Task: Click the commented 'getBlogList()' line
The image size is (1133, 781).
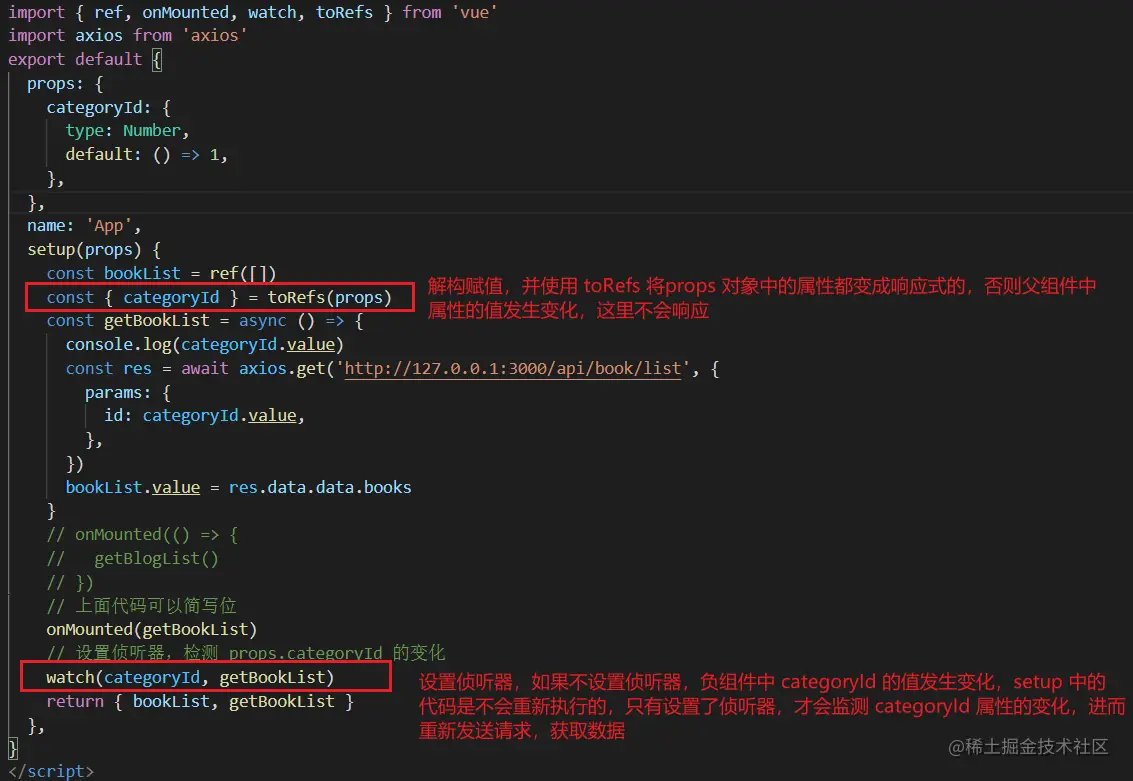Action: (132, 558)
